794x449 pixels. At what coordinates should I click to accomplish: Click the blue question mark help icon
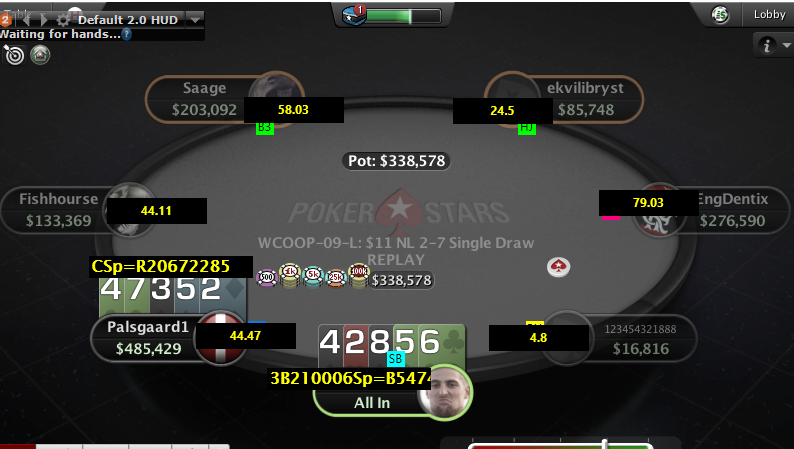click(x=127, y=34)
